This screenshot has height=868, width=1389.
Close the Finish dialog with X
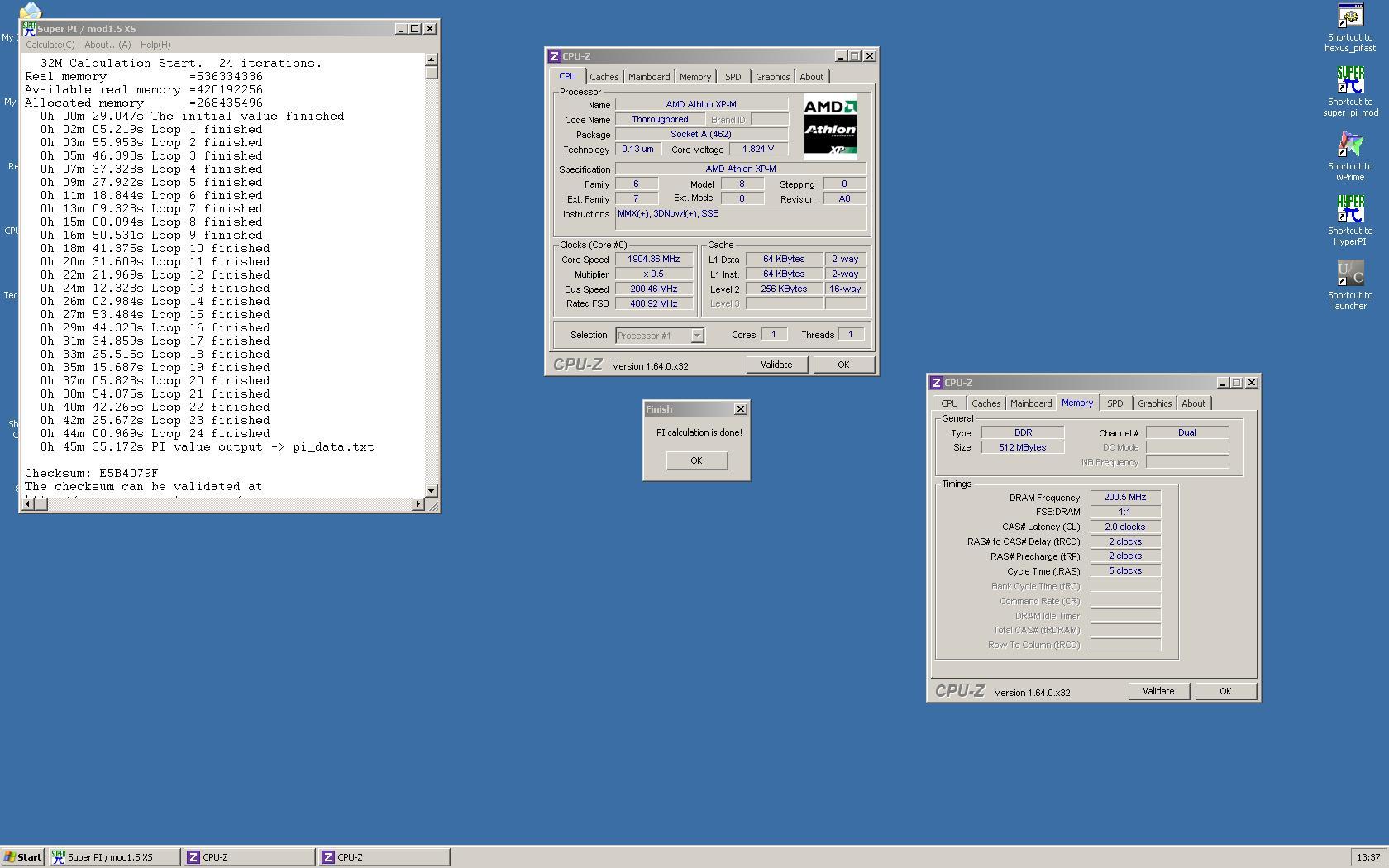coord(741,409)
